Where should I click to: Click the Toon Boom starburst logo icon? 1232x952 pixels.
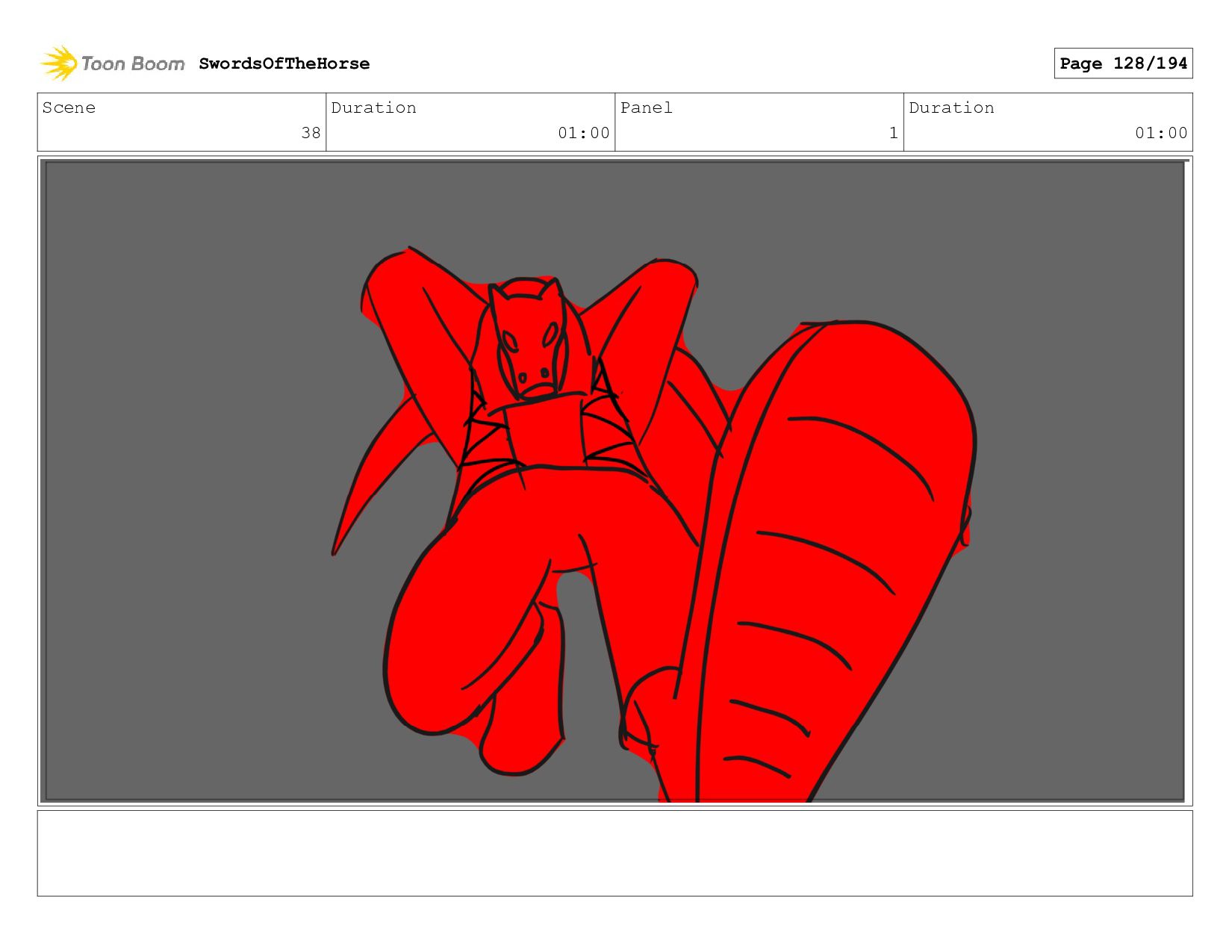(x=59, y=63)
